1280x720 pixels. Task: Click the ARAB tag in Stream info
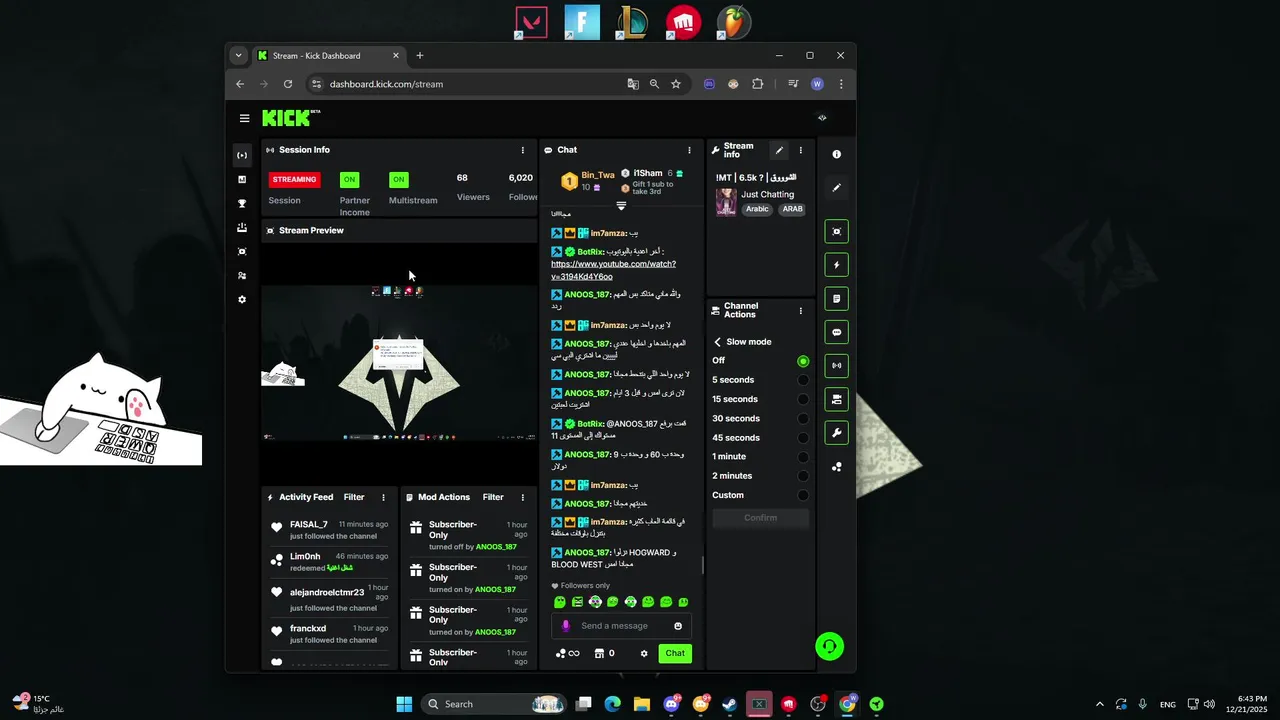792,209
